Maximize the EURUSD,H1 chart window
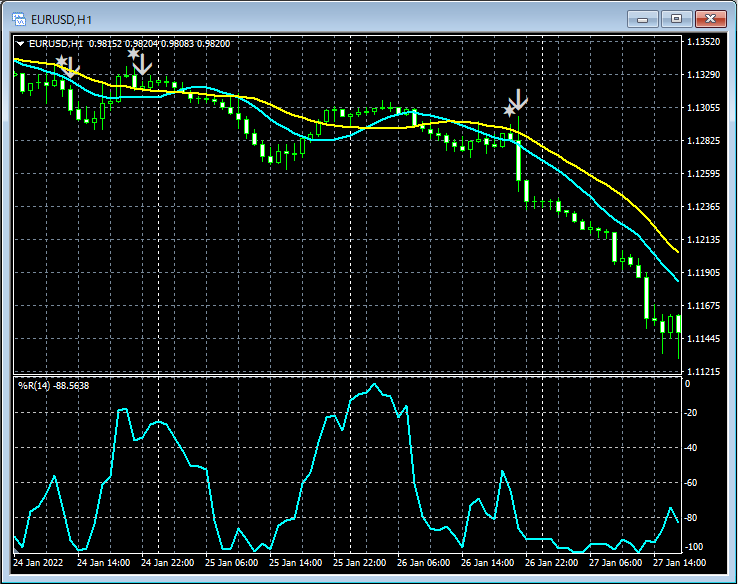739x584 pixels. 676,18
